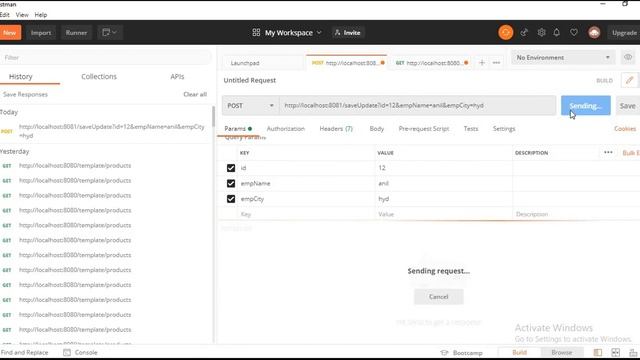Uncheck the empCity parameter checkbox
The image size is (640, 360).
pyautogui.click(x=231, y=199)
